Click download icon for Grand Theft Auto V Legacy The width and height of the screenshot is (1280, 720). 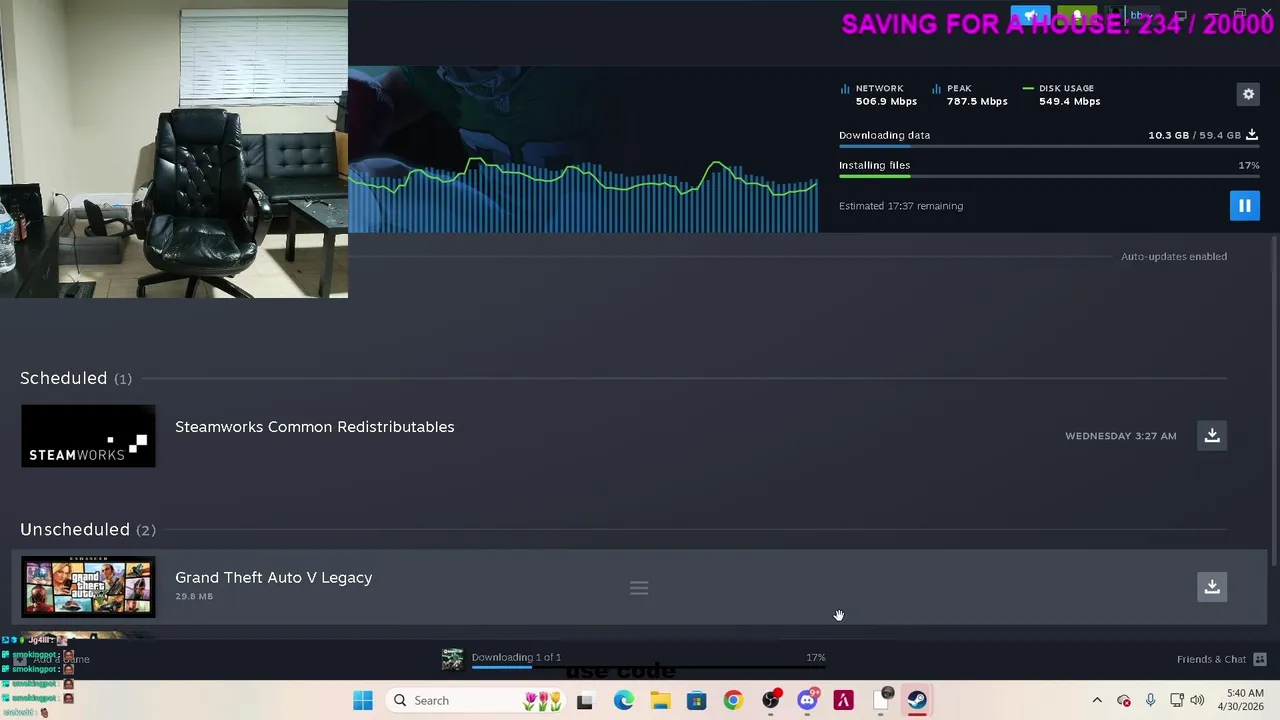point(1212,586)
